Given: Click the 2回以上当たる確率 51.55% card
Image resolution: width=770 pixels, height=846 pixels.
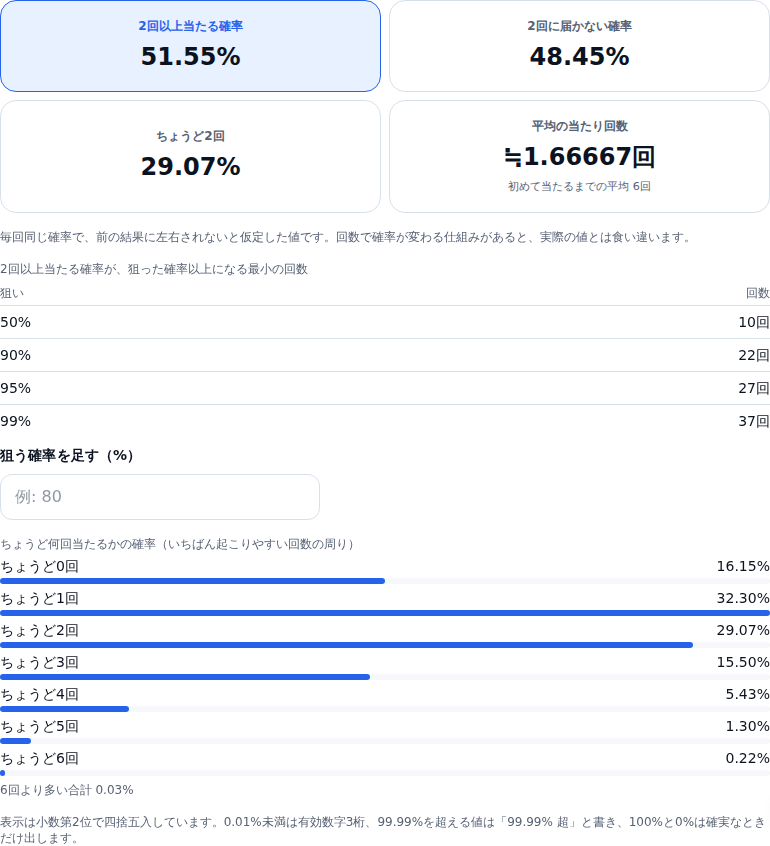Looking at the screenshot, I should (190, 46).
